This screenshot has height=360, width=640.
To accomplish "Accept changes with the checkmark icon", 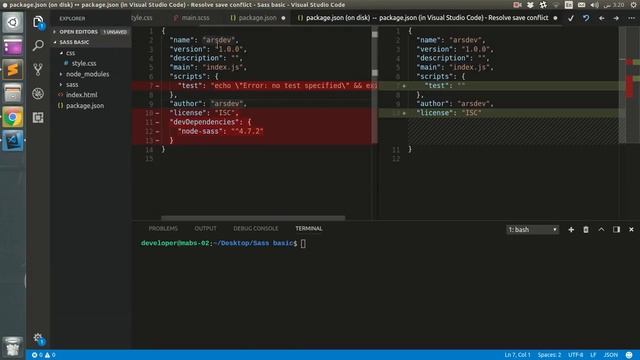I will point(571,18).
